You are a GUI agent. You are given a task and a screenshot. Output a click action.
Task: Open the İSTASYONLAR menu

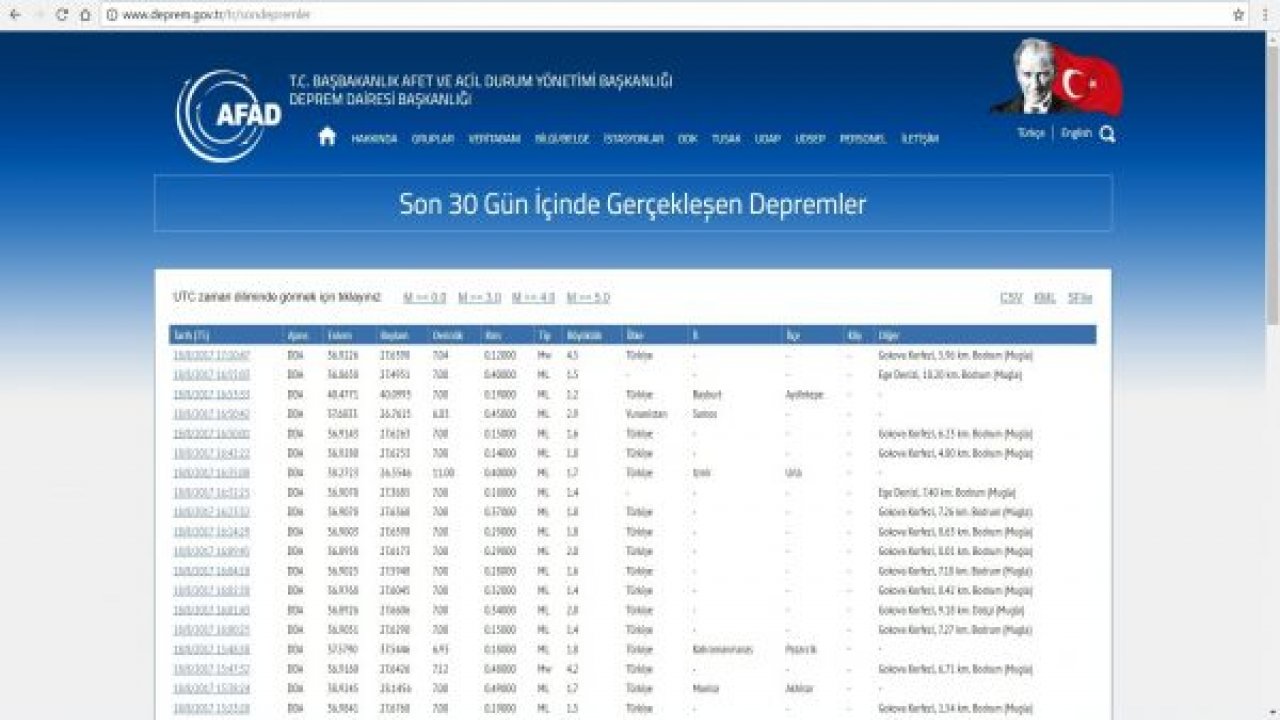click(633, 139)
